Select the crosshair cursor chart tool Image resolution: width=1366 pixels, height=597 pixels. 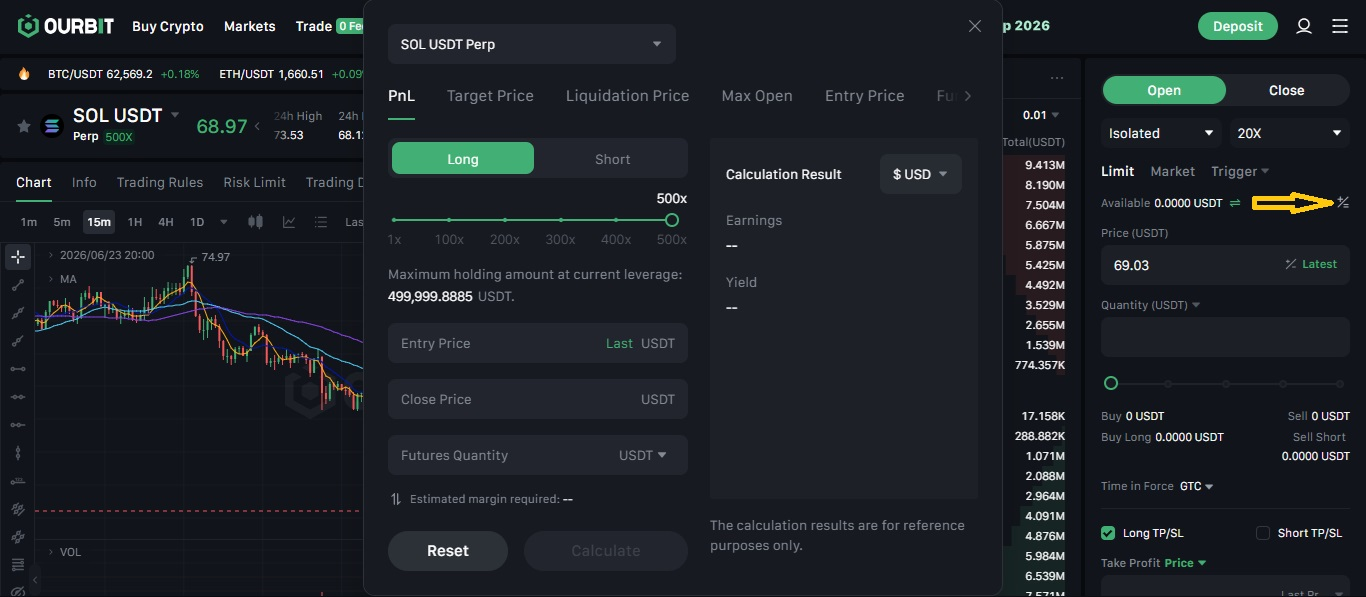(x=17, y=257)
